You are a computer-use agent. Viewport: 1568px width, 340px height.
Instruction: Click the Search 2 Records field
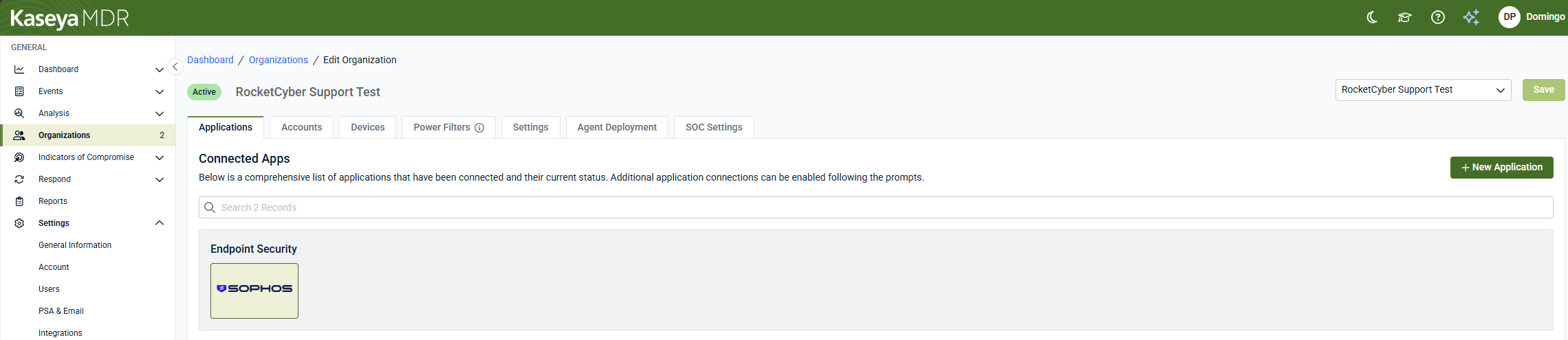tap(875, 207)
